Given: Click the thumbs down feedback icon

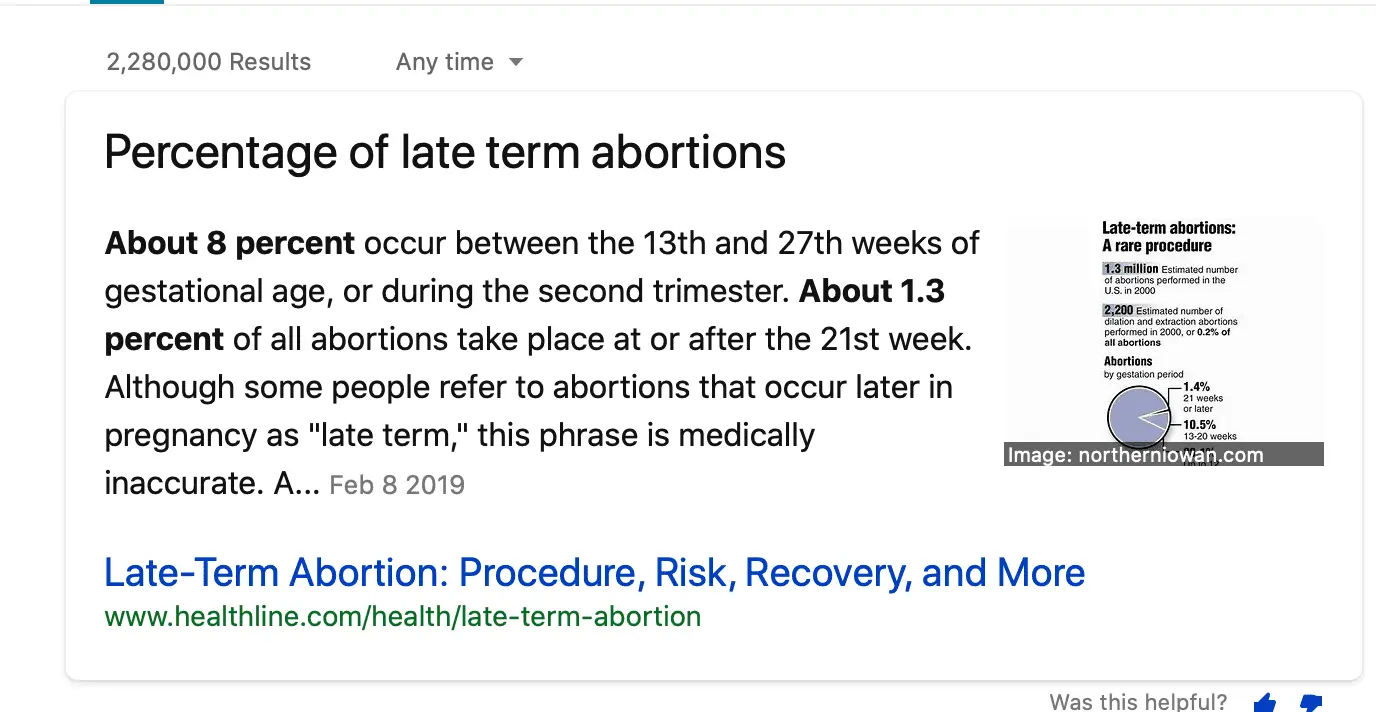Looking at the screenshot, I should 1311,702.
